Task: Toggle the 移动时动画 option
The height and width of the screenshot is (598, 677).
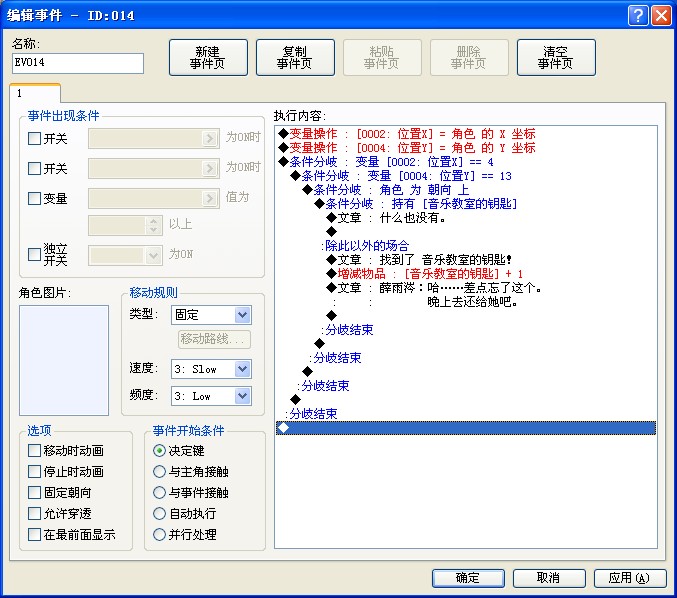Action: tap(34, 451)
